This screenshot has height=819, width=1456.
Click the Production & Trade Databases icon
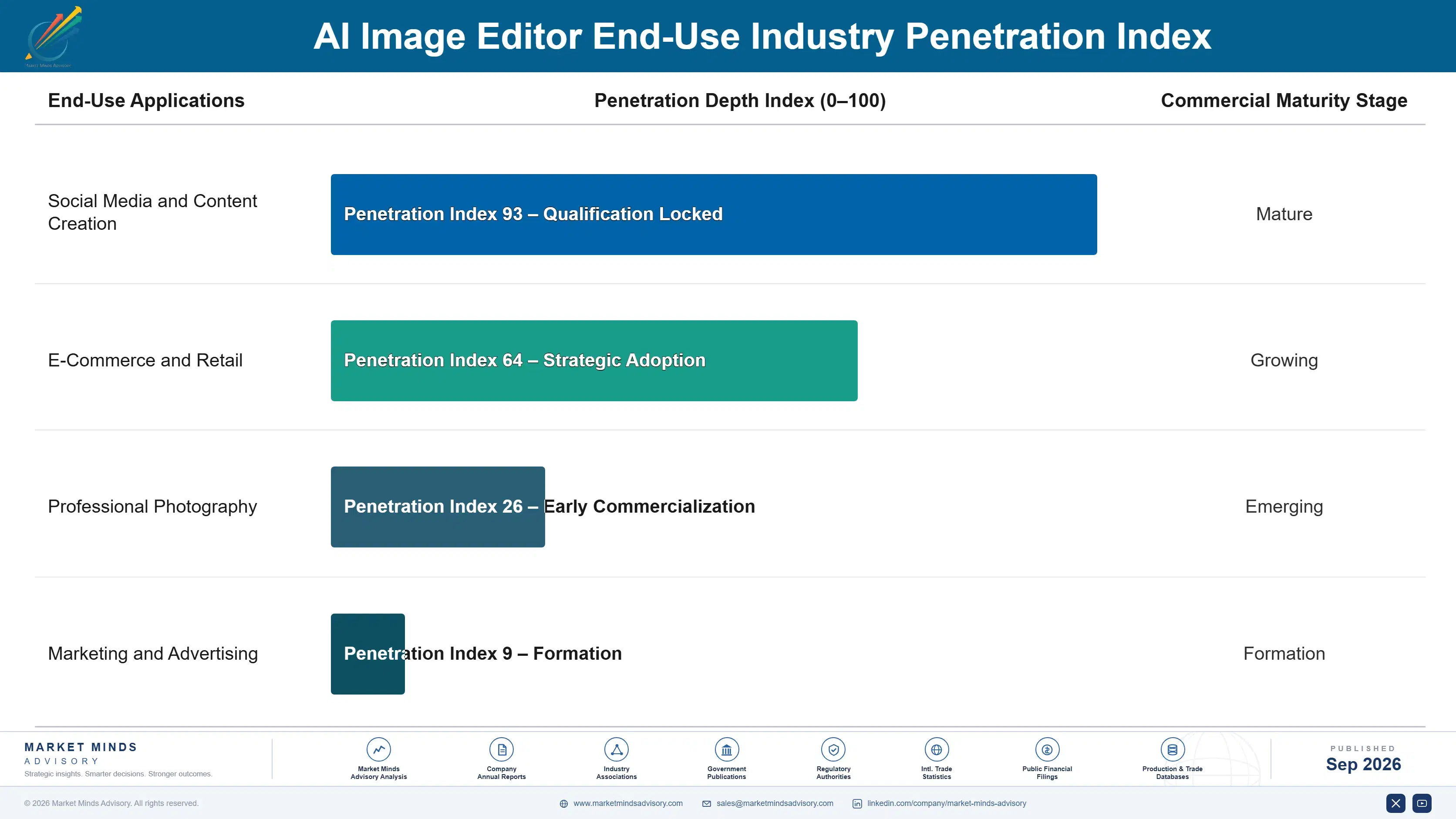pos(1172,749)
